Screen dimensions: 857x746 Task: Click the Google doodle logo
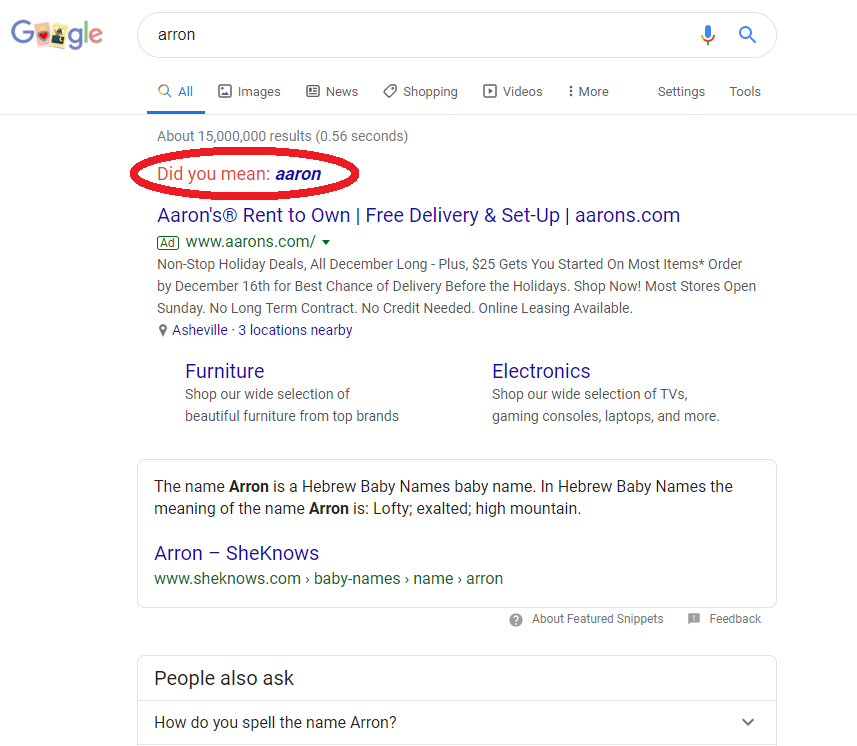pyautogui.click(x=56, y=34)
